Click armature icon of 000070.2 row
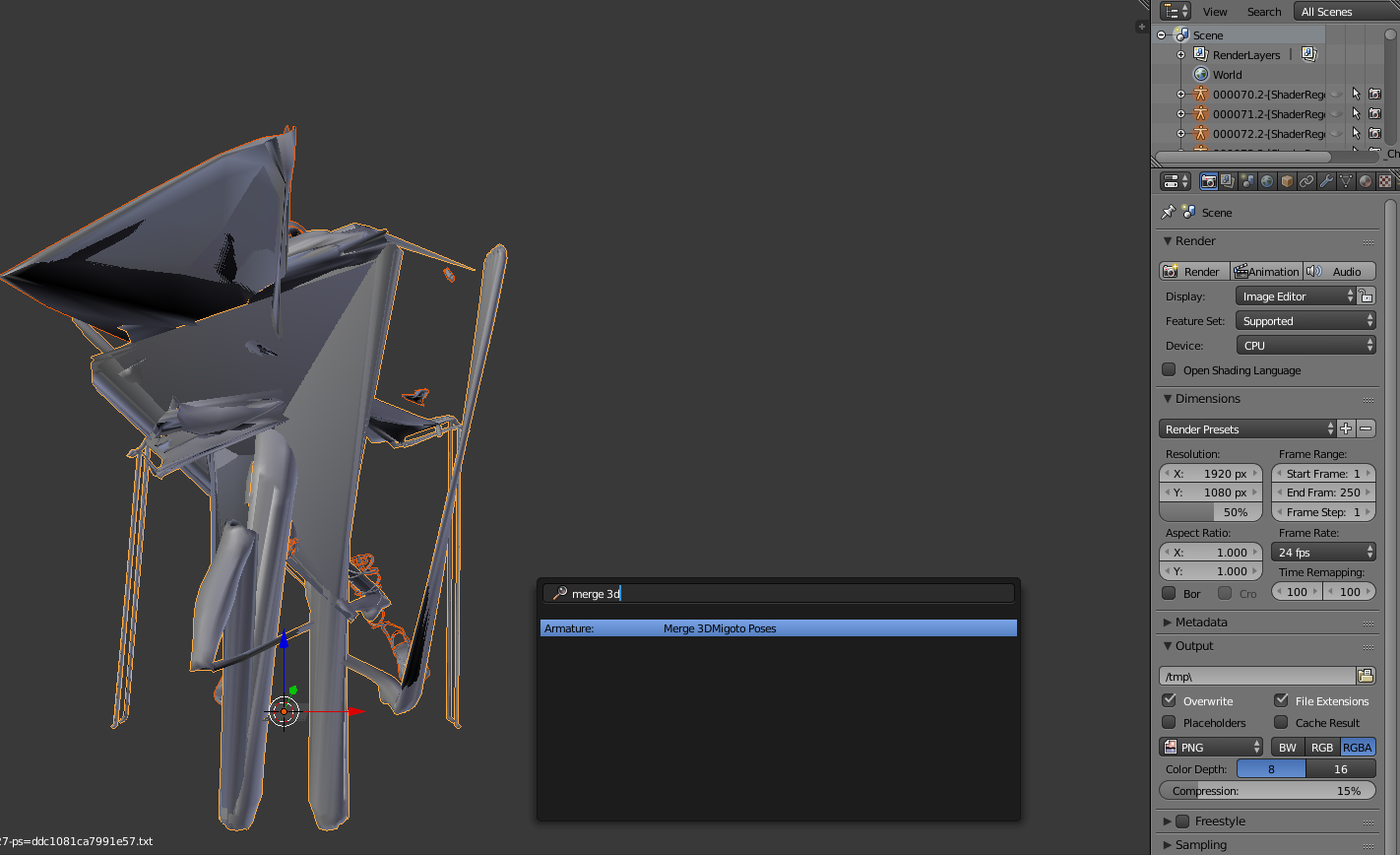 1200,95
